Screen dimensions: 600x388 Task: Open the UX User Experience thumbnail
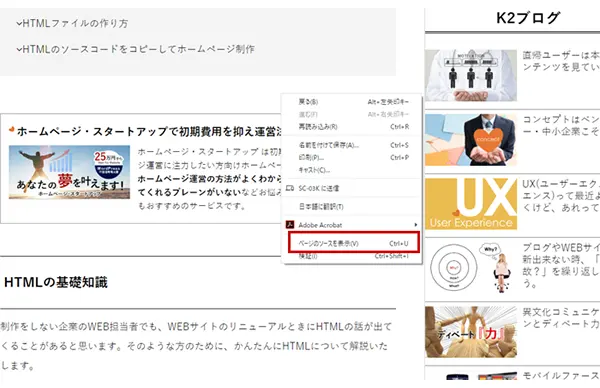(471, 204)
